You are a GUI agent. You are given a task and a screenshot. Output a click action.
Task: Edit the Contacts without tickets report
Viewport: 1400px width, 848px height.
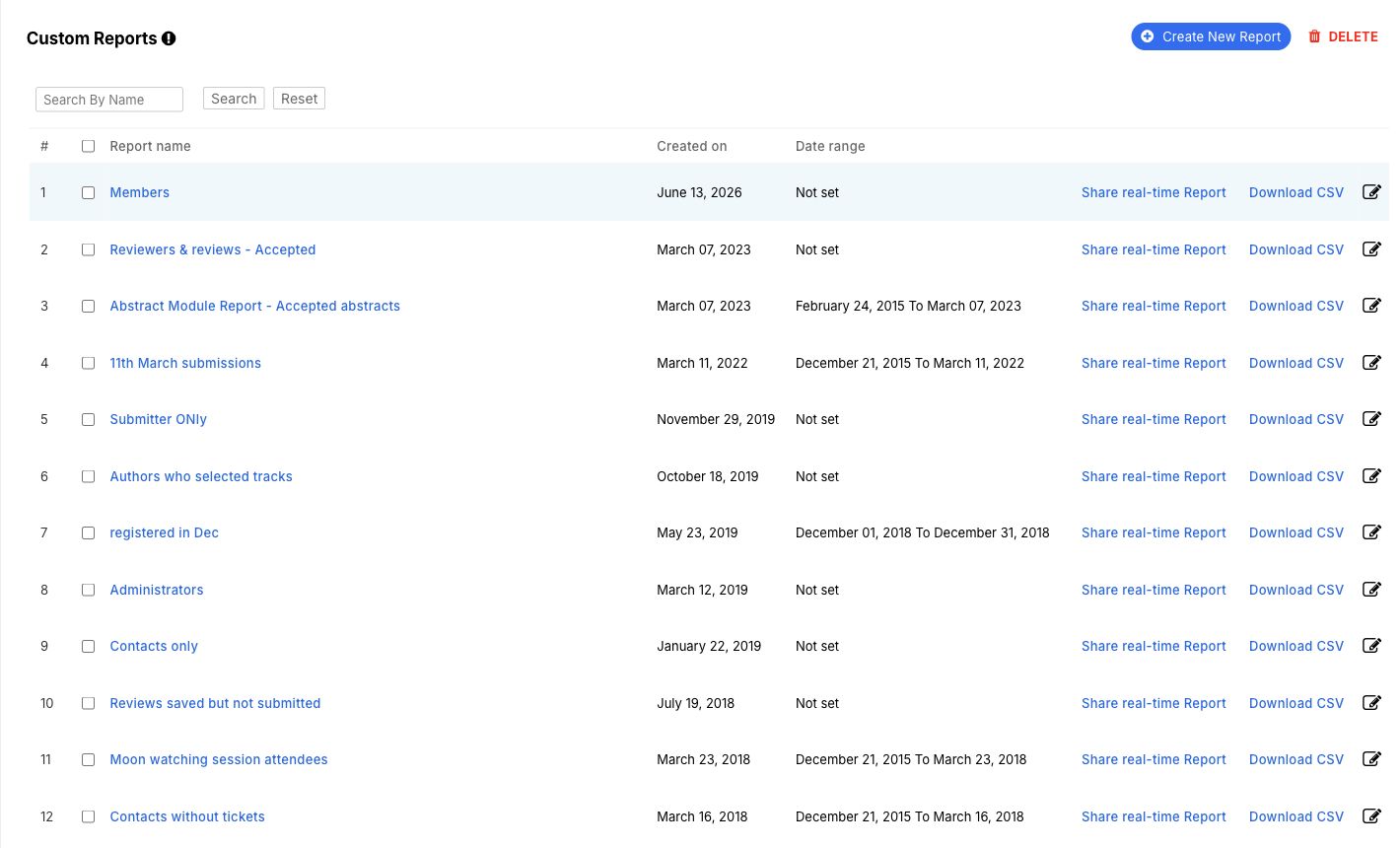(x=1371, y=816)
